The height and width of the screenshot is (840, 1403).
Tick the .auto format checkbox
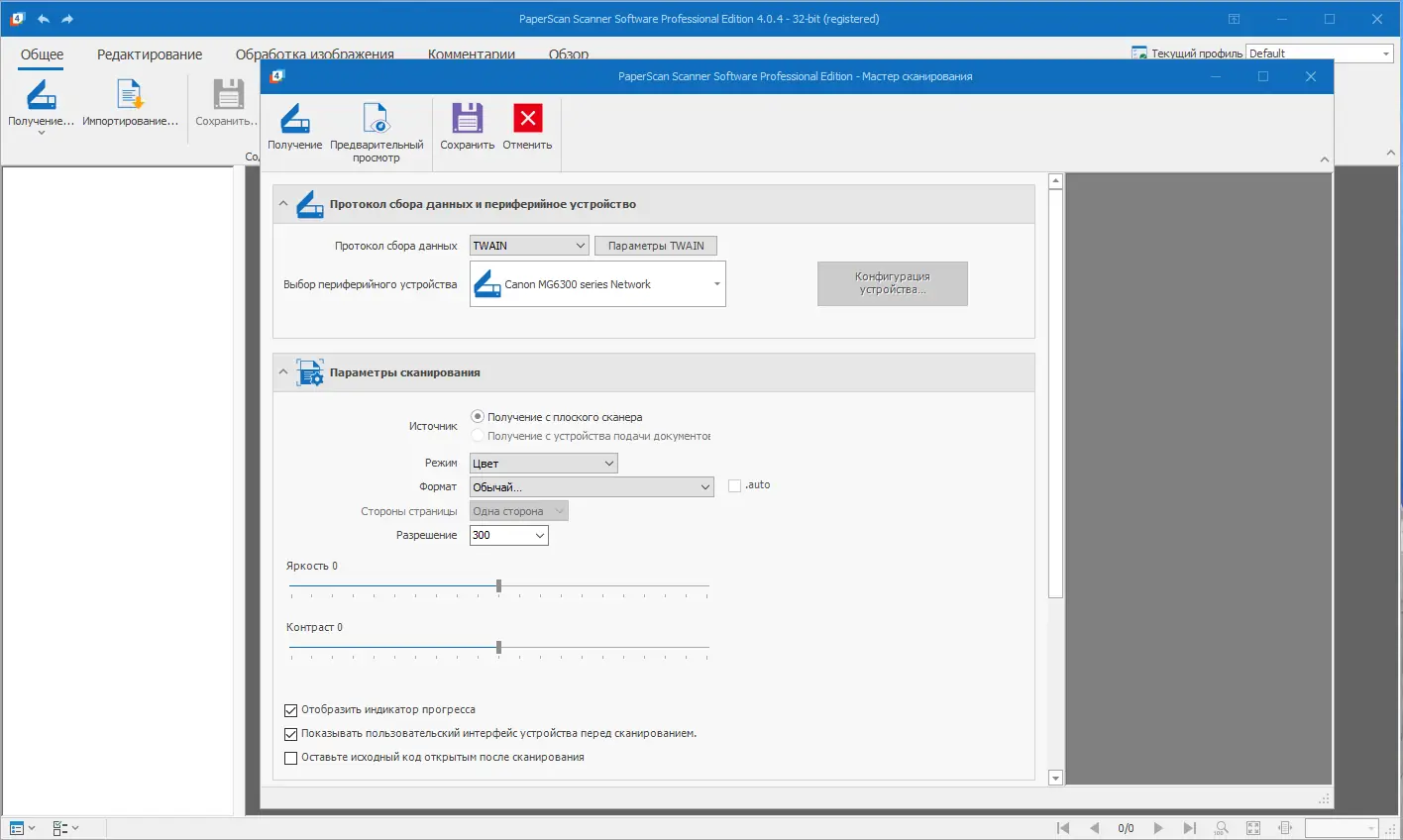734,486
